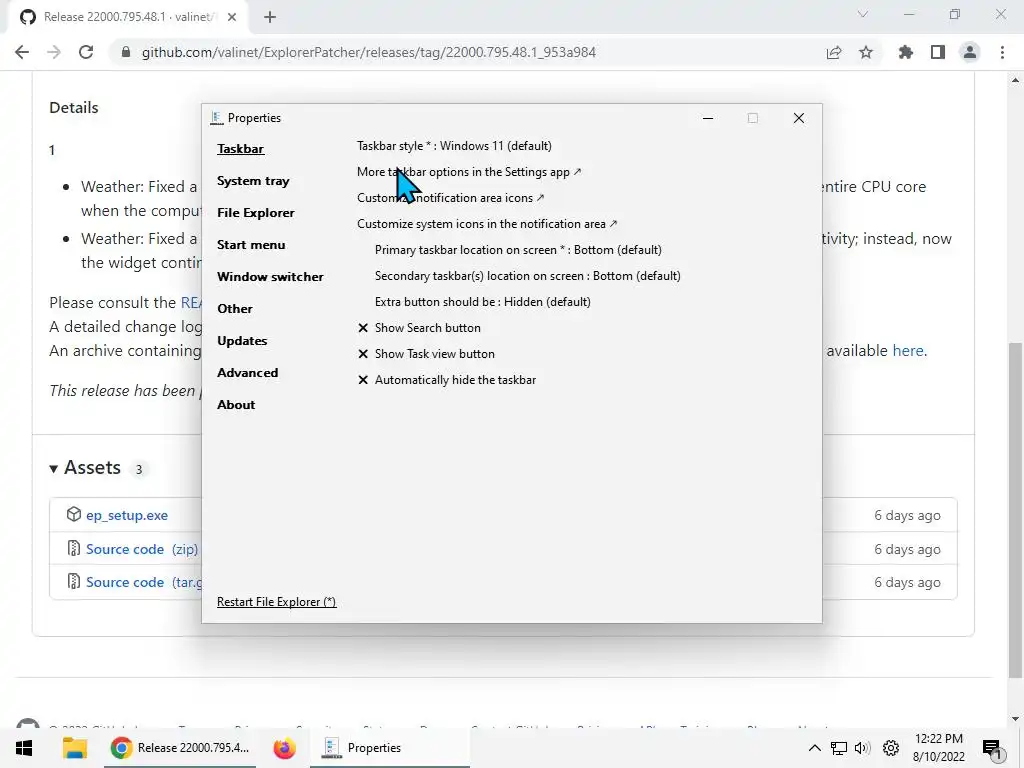Go to Window switcher section

click(x=270, y=277)
